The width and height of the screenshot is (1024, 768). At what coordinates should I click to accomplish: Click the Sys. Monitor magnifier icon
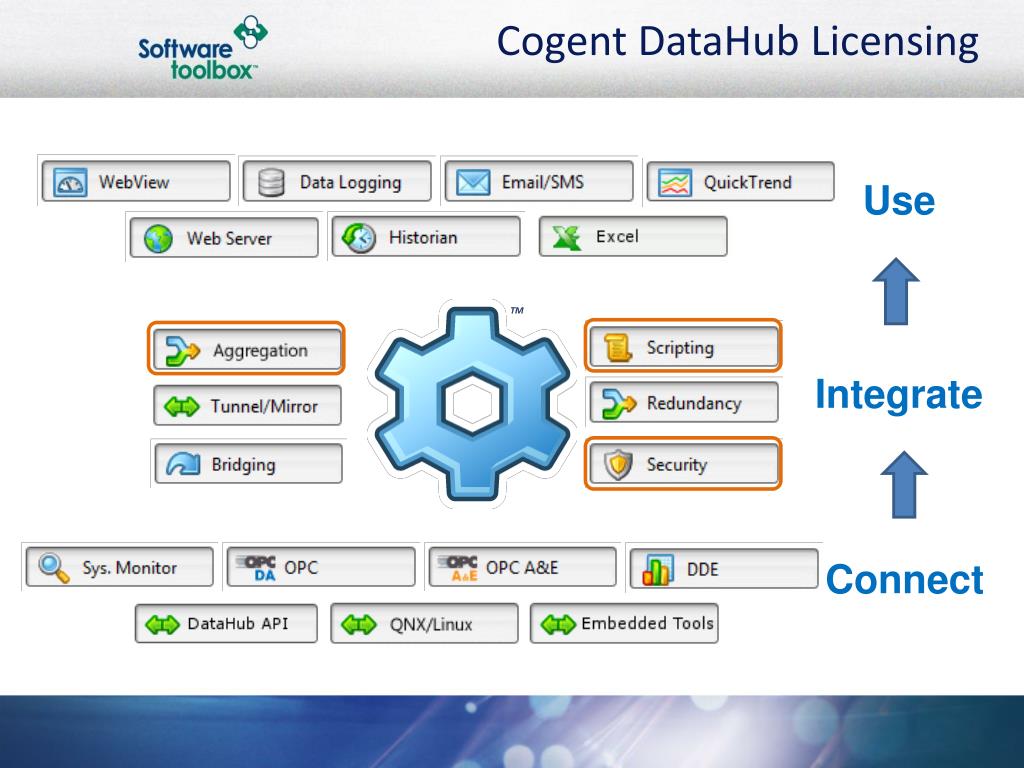[54, 568]
